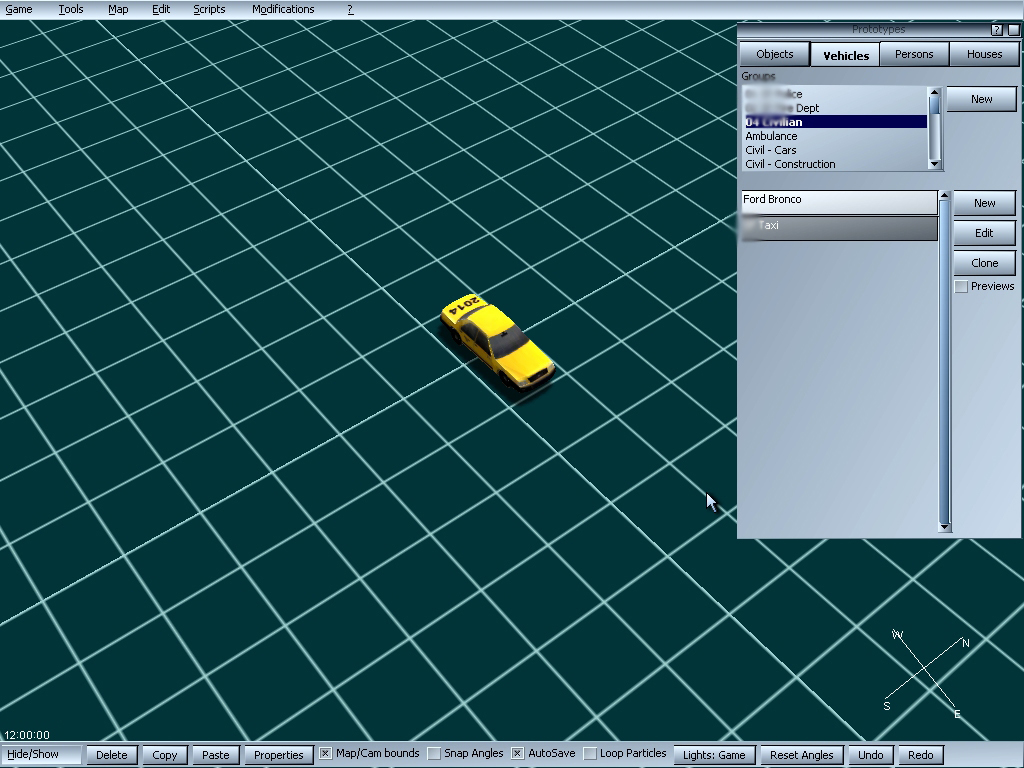Viewport: 1024px width, 768px height.
Task: Switch to the Vehicles tab
Action: 846,55
